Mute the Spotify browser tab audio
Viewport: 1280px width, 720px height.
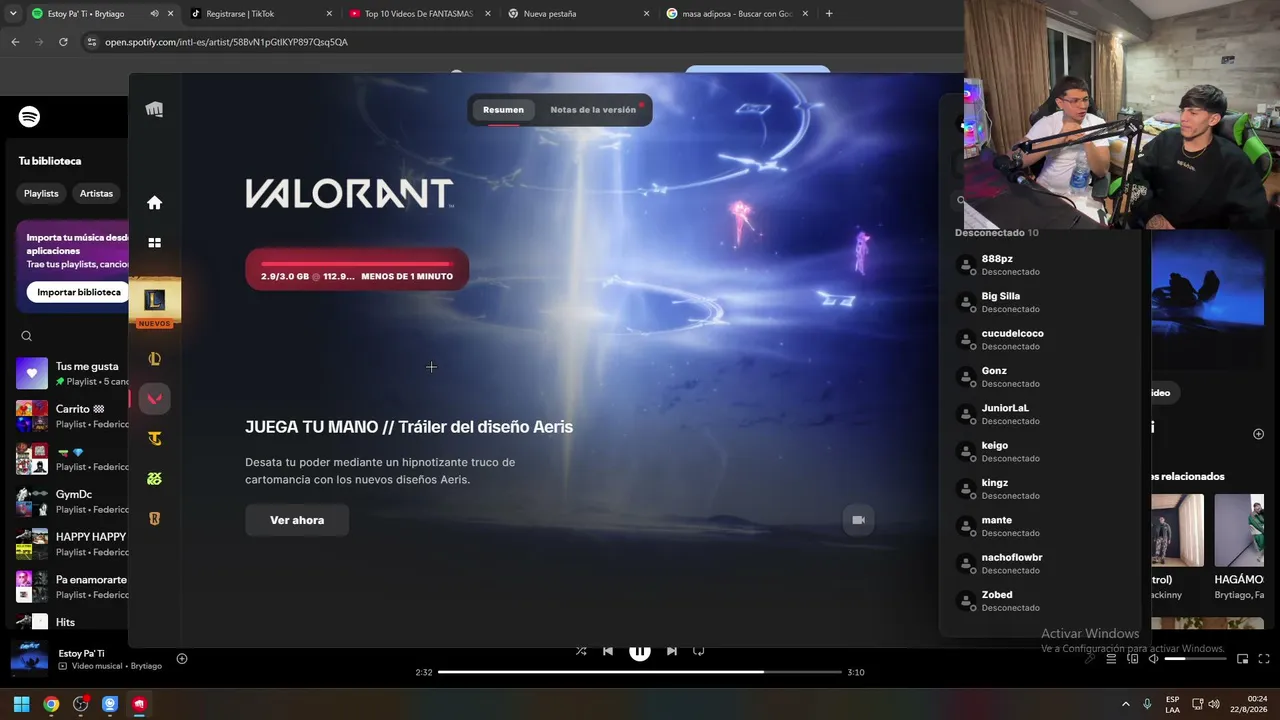tap(154, 14)
